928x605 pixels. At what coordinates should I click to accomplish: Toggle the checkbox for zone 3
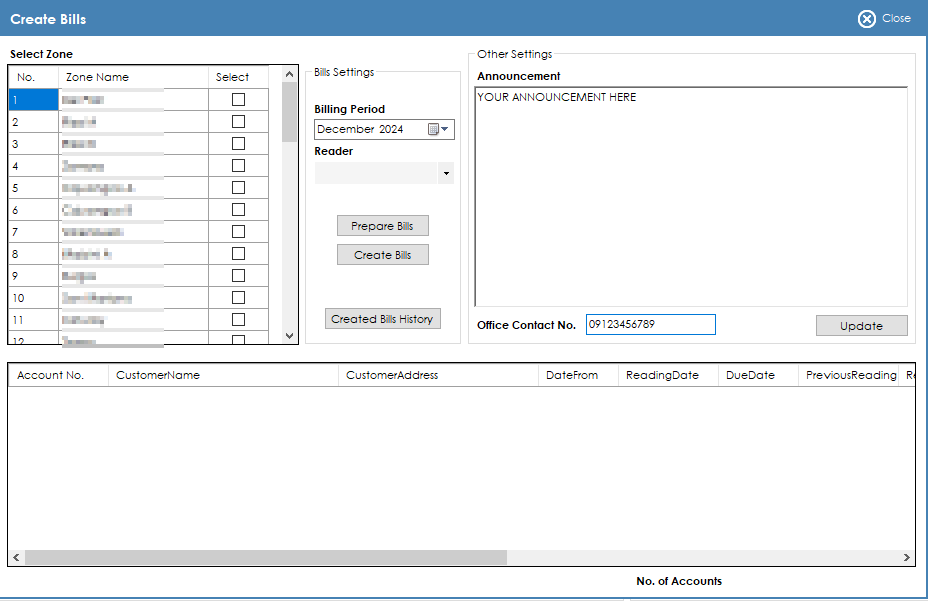[238, 143]
